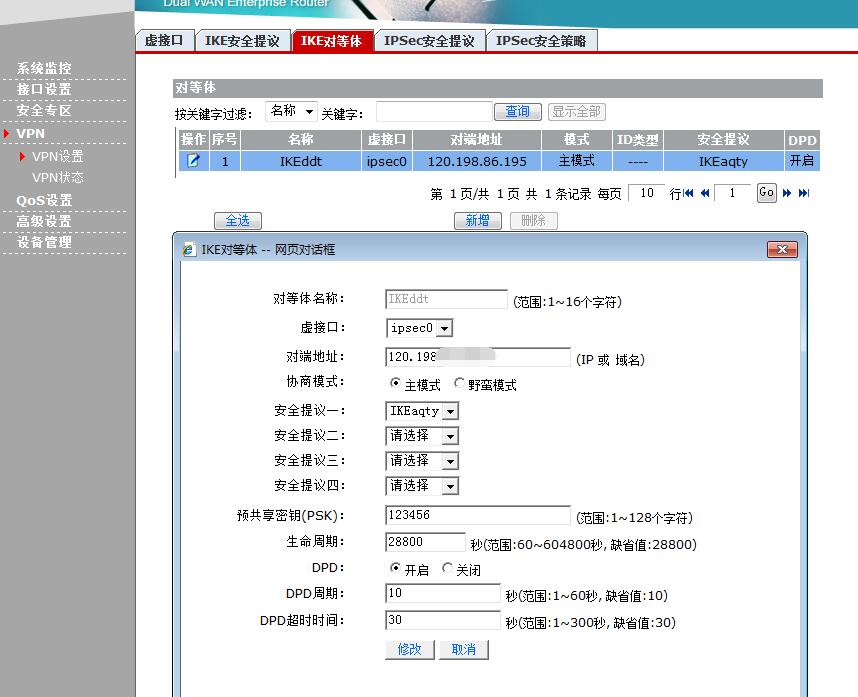The width and height of the screenshot is (858, 697).
Task: Select 野蛮模式 negotiation mode
Action: [459, 383]
